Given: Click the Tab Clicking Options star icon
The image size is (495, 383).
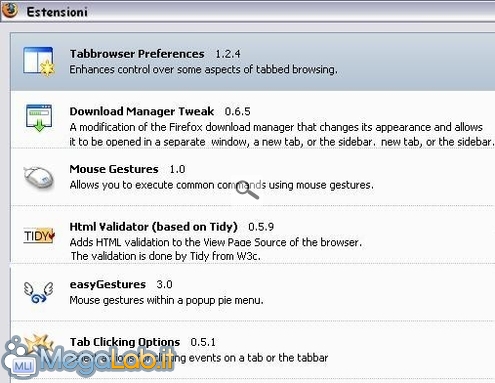Looking at the screenshot, I should point(39,343).
